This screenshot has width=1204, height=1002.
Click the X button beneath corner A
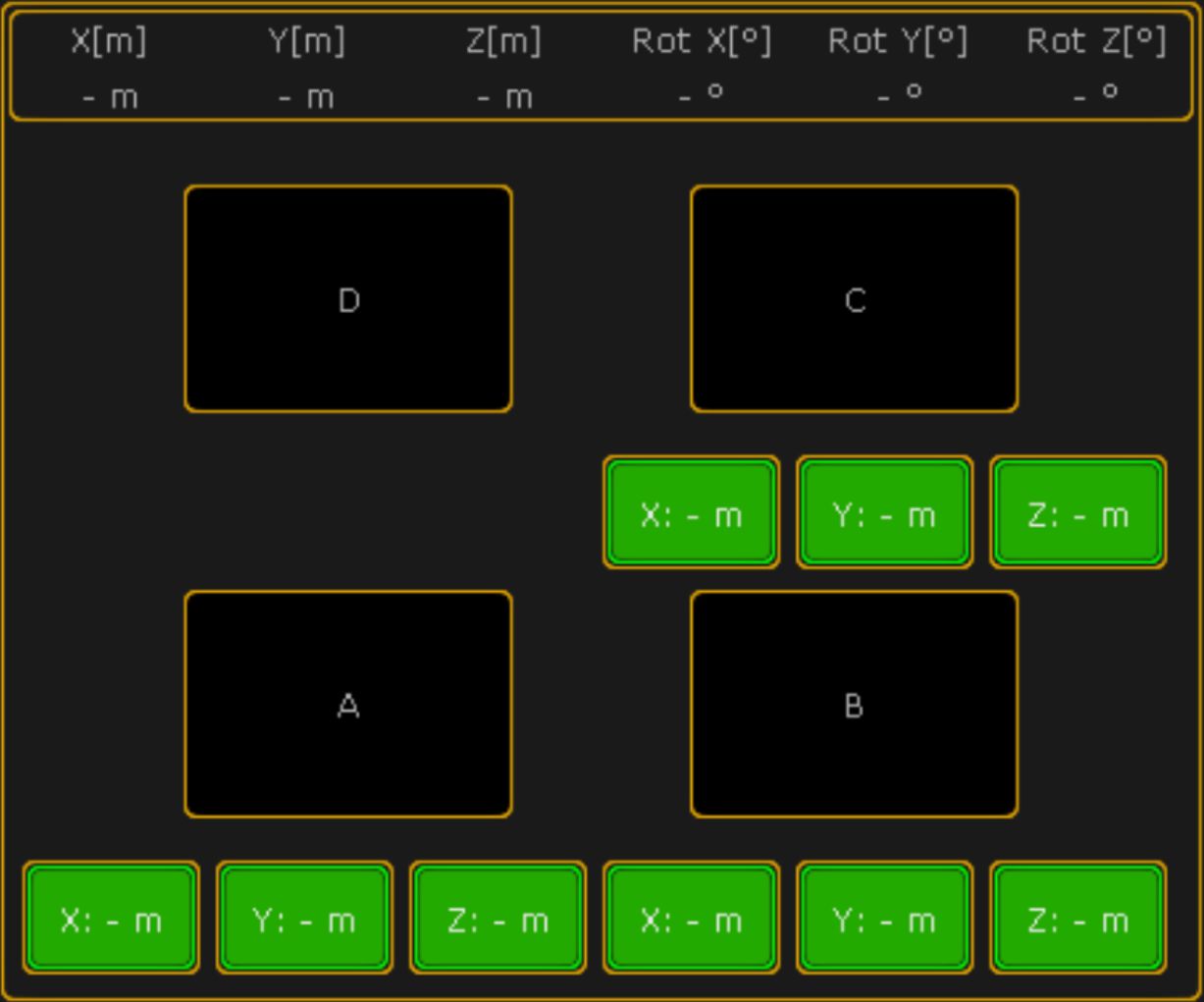(111, 919)
